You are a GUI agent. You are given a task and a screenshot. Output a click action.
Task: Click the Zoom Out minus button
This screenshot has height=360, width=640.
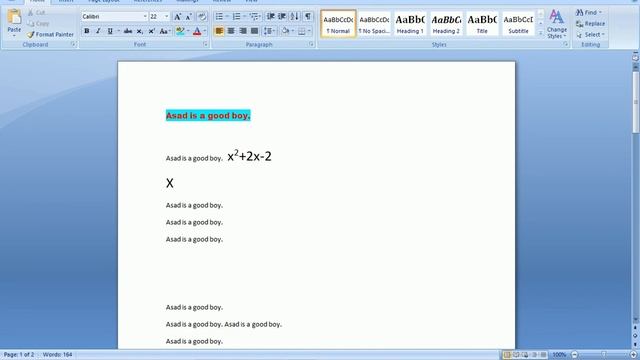(575, 355)
